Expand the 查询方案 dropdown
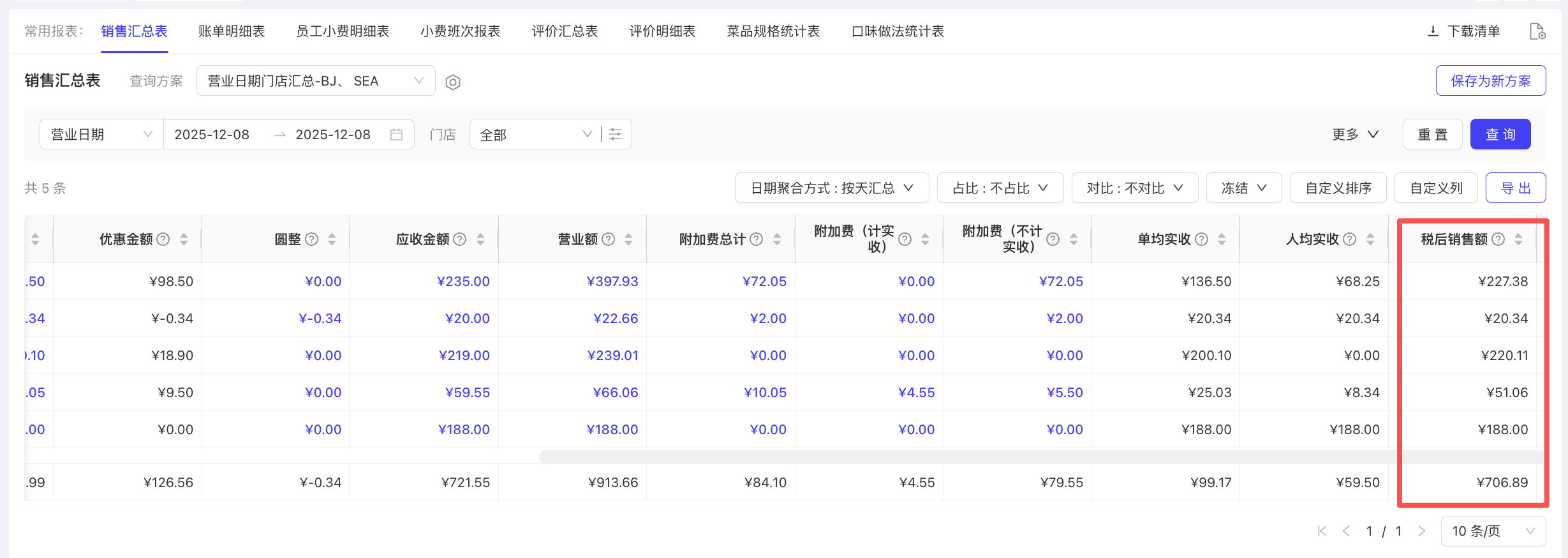The height and width of the screenshot is (558, 1568). pos(316,81)
